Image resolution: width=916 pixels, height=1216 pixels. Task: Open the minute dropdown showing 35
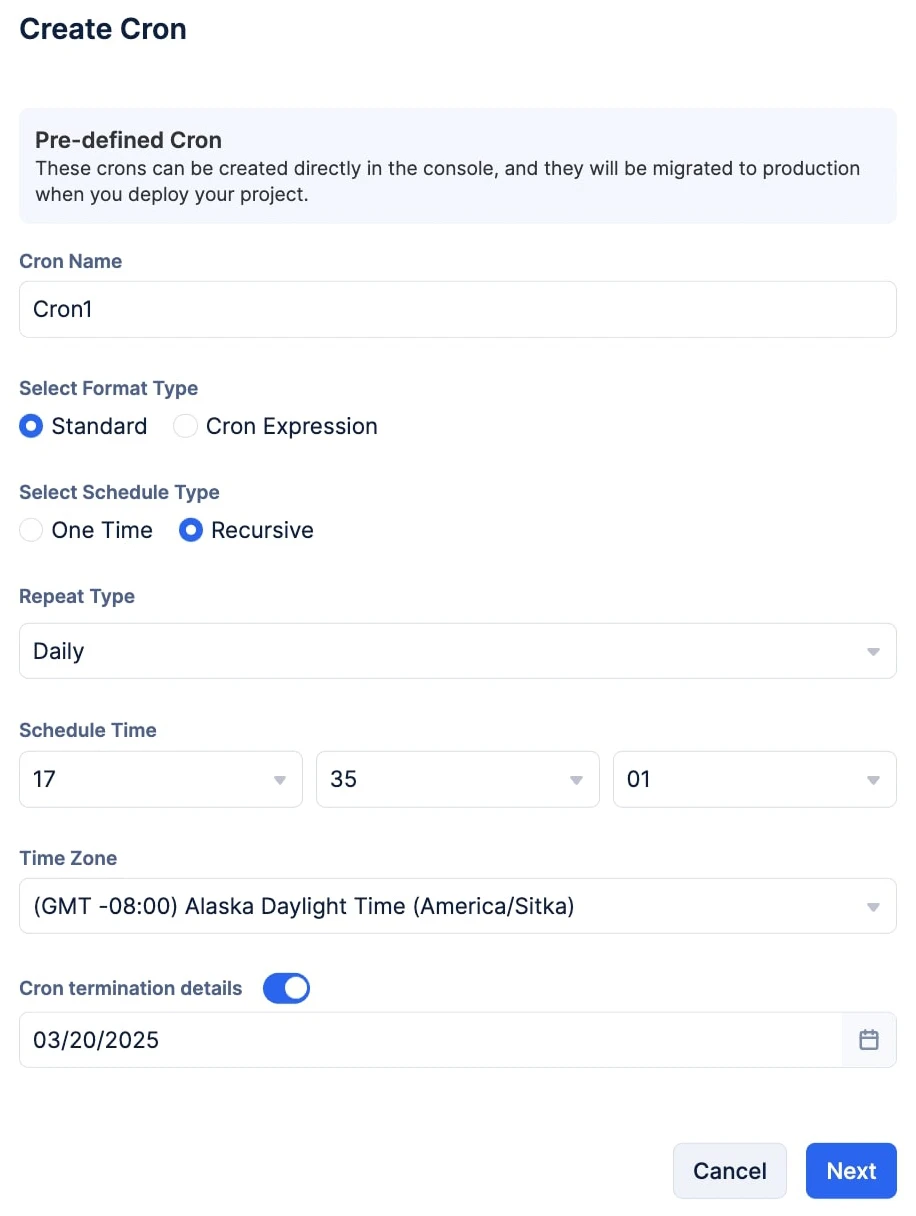(458, 779)
